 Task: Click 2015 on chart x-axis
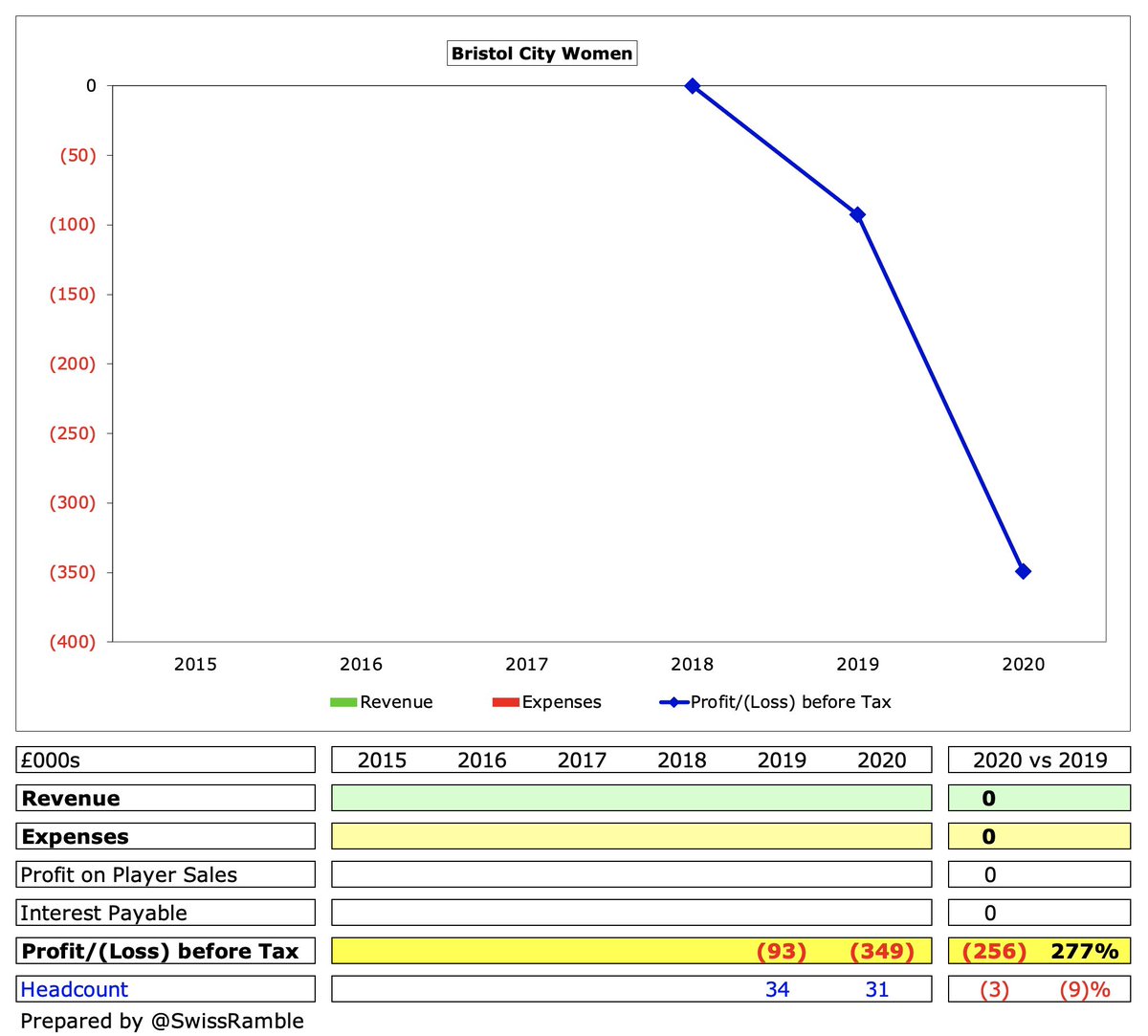195,664
